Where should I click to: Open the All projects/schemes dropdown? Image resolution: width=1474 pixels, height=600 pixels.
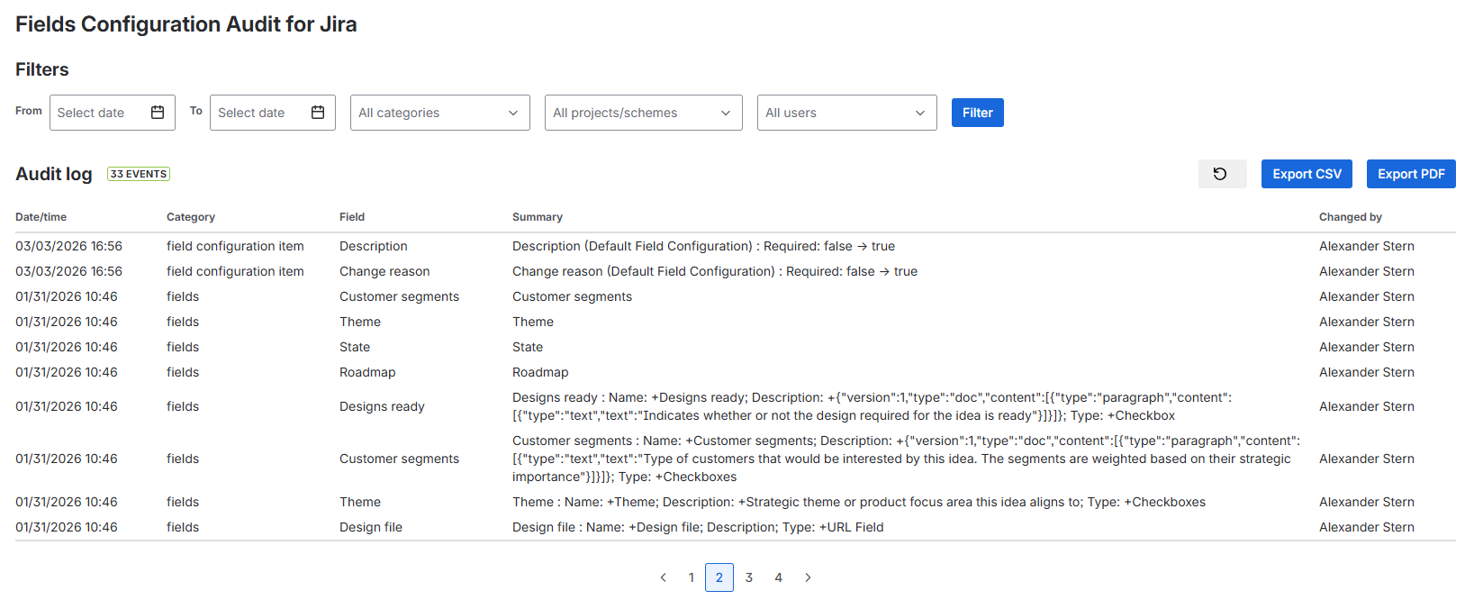pyautogui.click(x=643, y=113)
